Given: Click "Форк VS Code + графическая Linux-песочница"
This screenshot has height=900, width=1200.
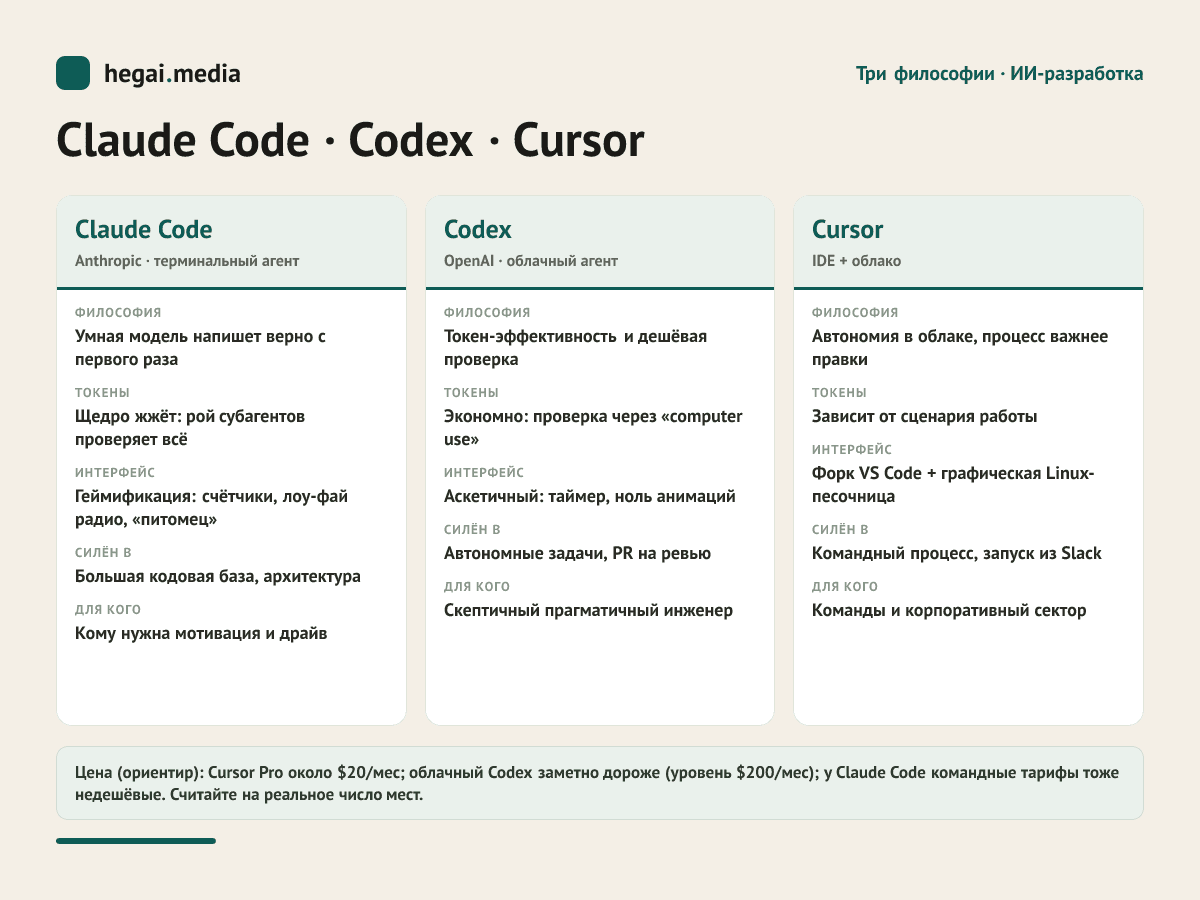Looking at the screenshot, I should click(954, 484).
